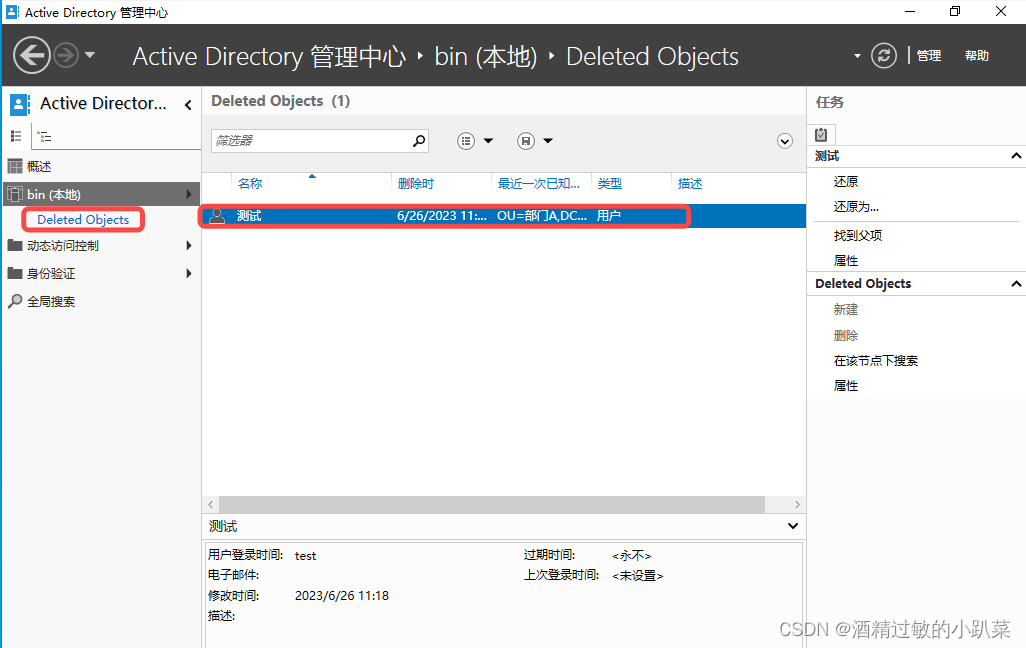Open breadcrumb dropdown arrow left of refresh

pos(857,56)
